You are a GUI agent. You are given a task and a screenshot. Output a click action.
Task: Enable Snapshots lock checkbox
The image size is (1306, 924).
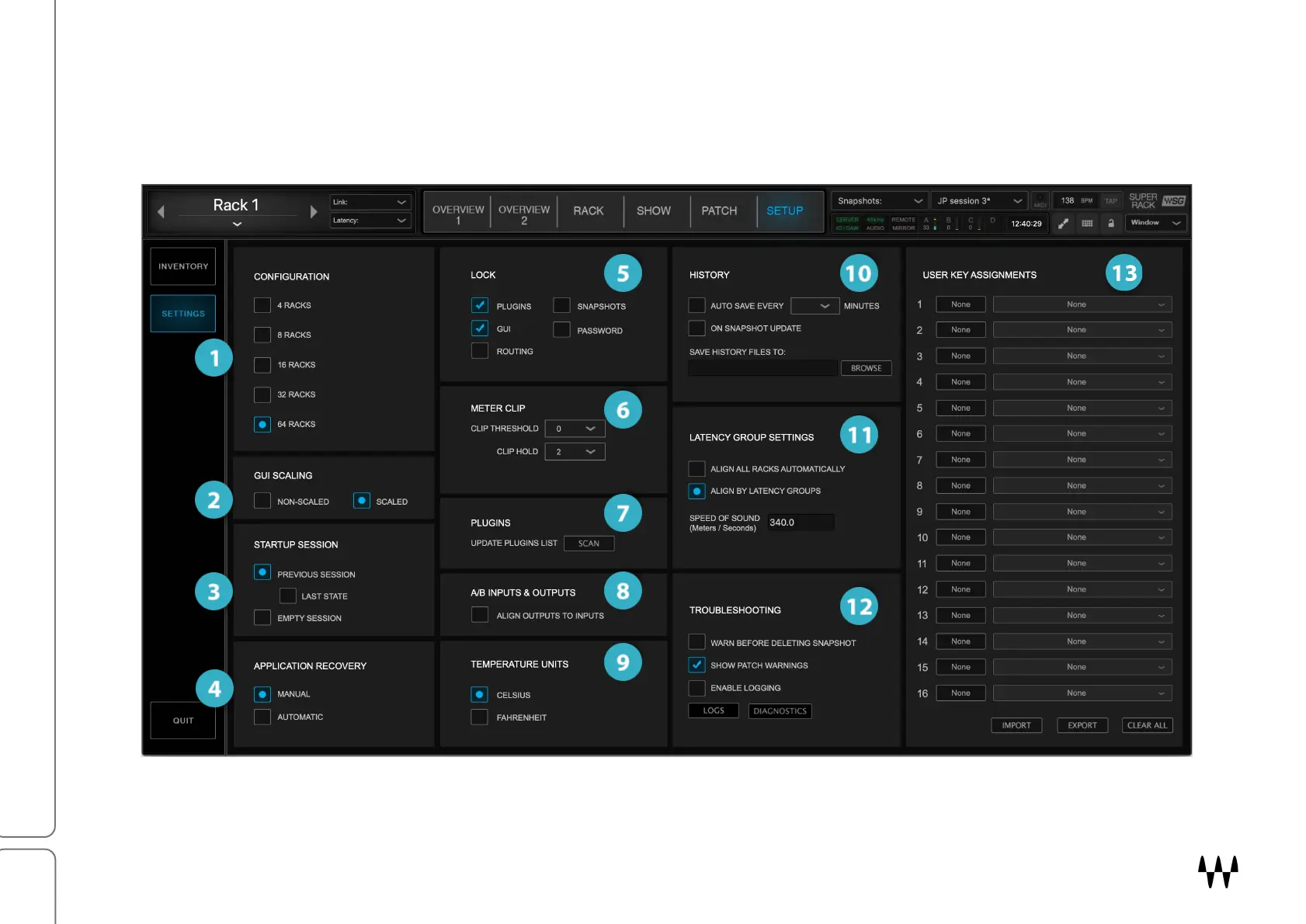pyautogui.click(x=561, y=305)
